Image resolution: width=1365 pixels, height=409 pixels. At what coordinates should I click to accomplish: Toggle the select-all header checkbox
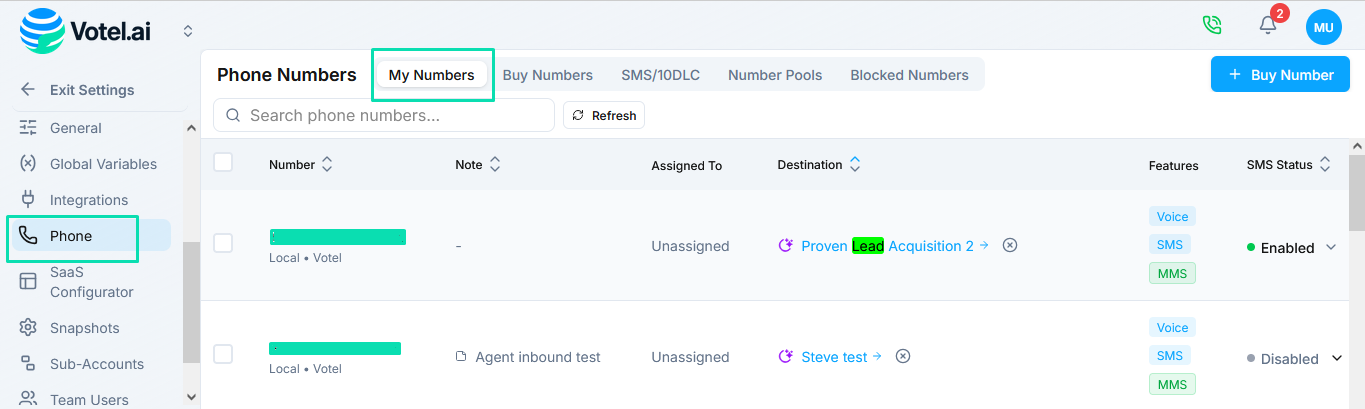[223, 162]
